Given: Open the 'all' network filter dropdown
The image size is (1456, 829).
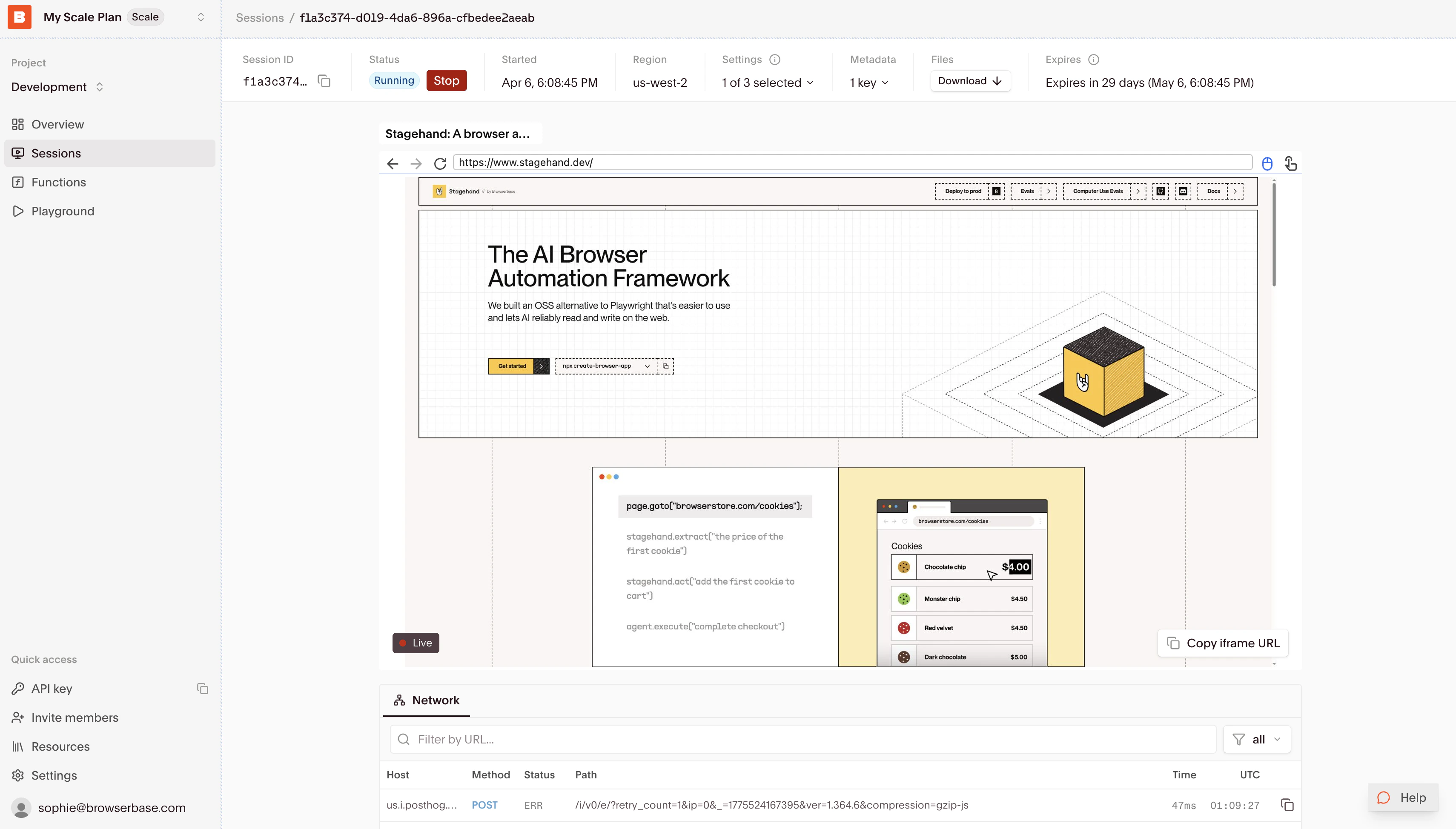Looking at the screenshot, I should tap(1257, 739).
